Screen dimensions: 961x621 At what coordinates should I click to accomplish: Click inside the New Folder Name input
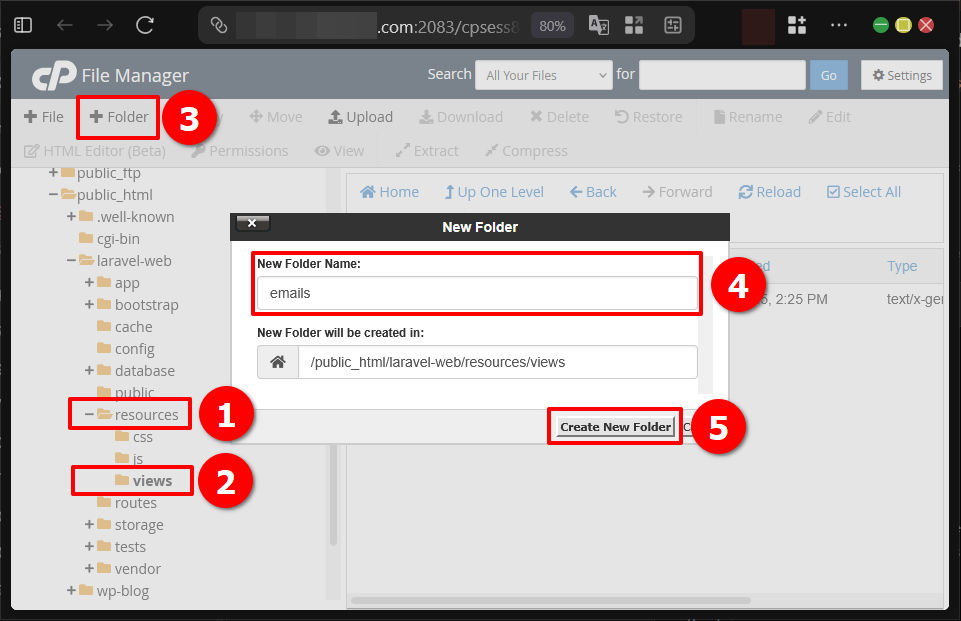point(477,294)
